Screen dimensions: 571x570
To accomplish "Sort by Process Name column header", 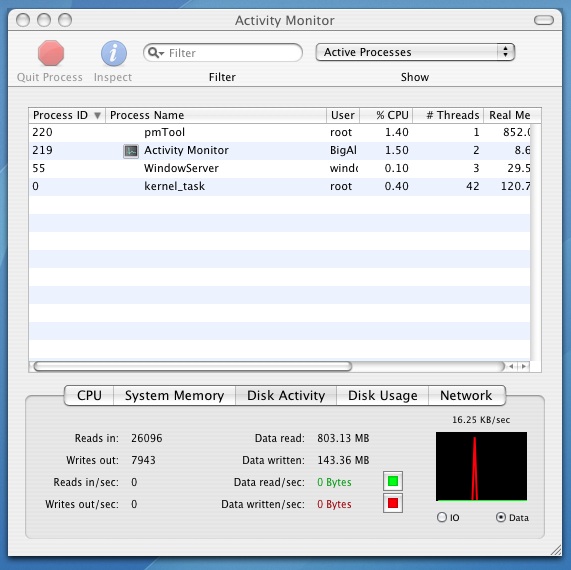I will pyautogui.click(x=216, y=115).
